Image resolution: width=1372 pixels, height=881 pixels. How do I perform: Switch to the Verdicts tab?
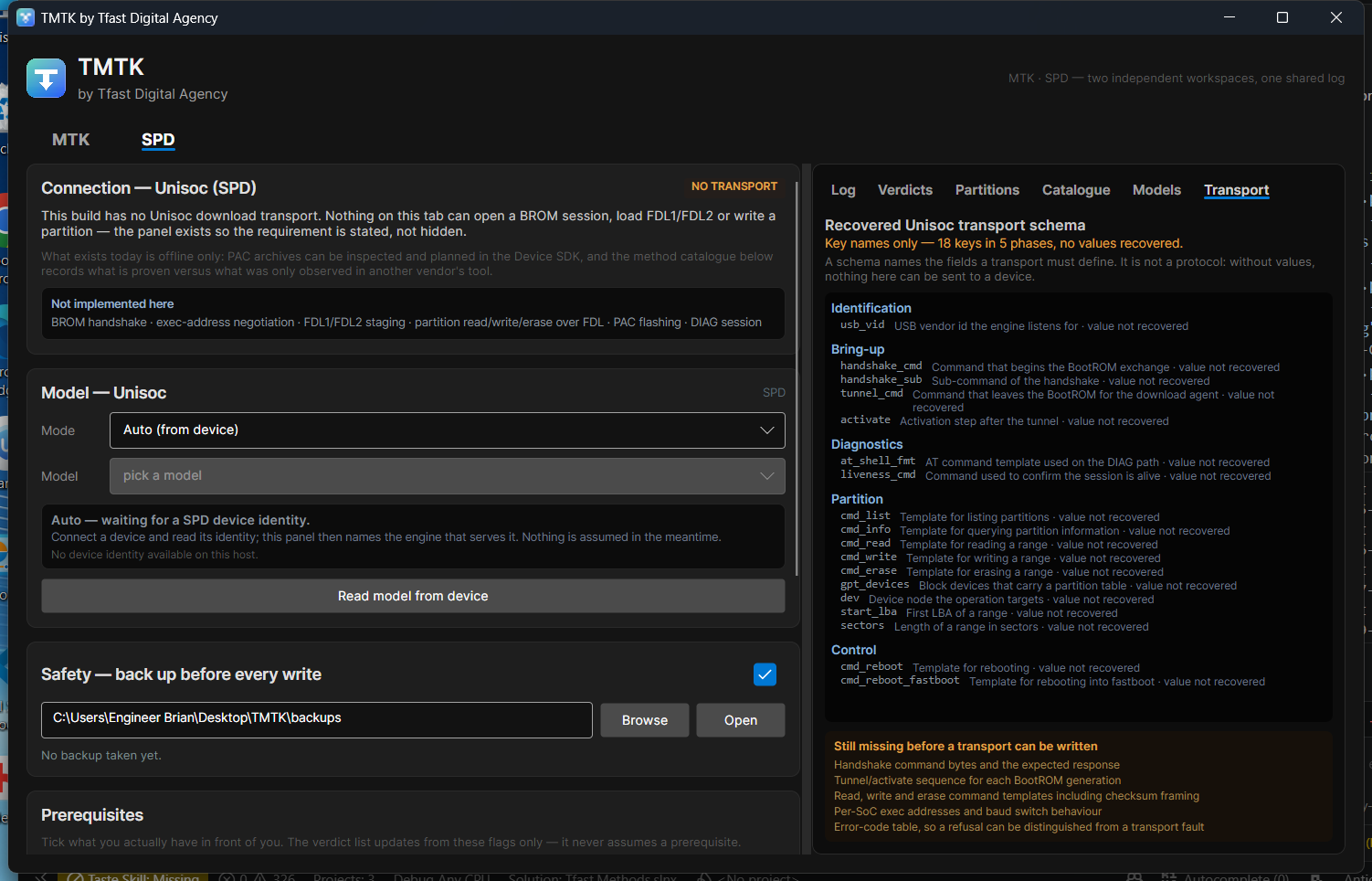(905, 190)
